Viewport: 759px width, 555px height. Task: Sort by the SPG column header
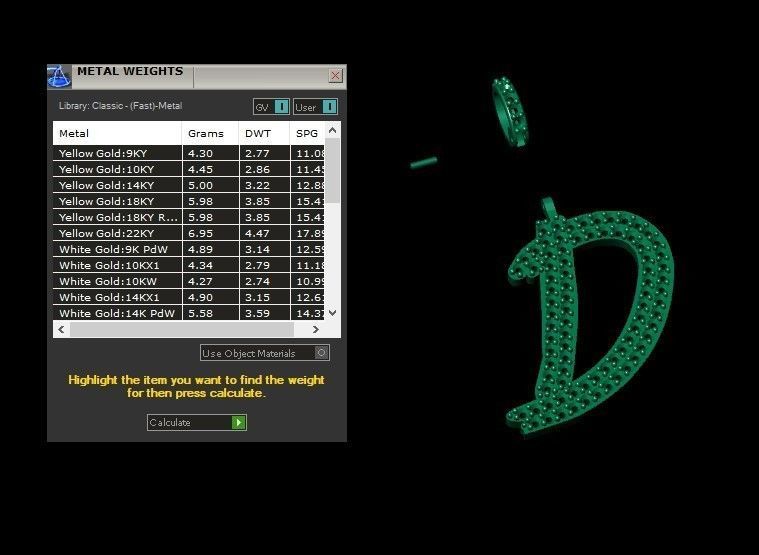tap(307, 134)
